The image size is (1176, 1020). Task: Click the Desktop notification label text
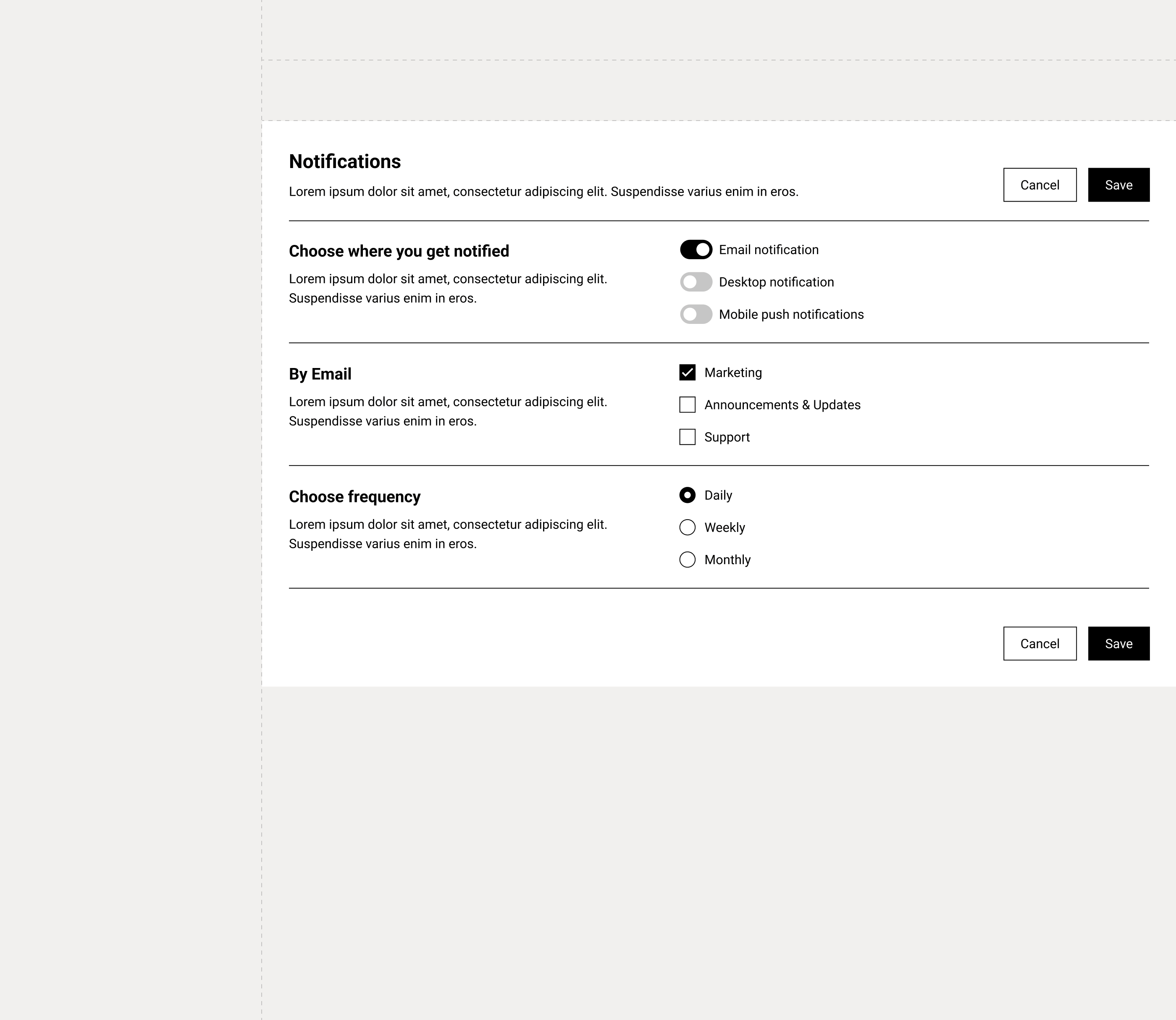pyautogui.click(x=777, y=282)
